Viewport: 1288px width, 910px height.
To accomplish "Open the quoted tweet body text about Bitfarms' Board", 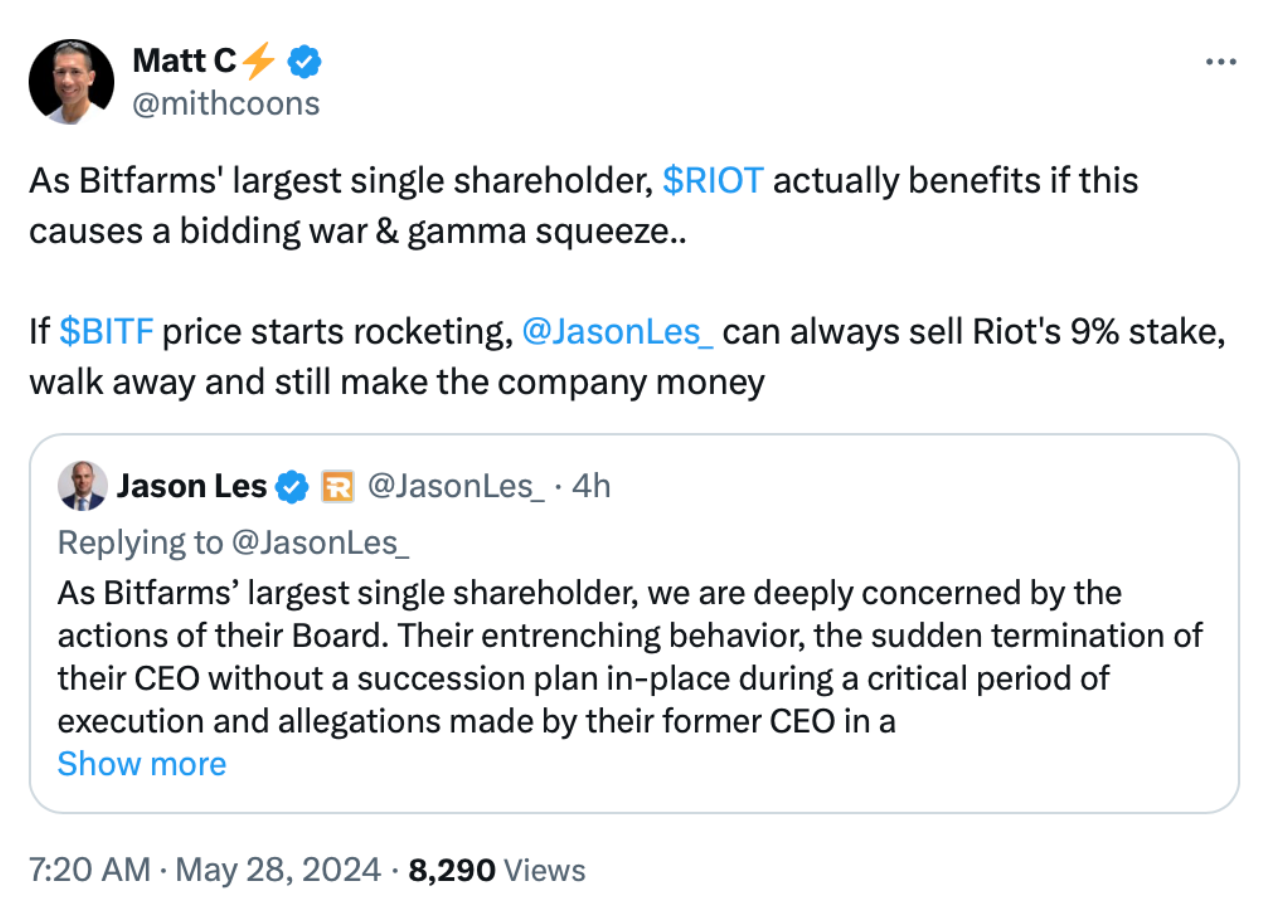I will pos(630,657).
